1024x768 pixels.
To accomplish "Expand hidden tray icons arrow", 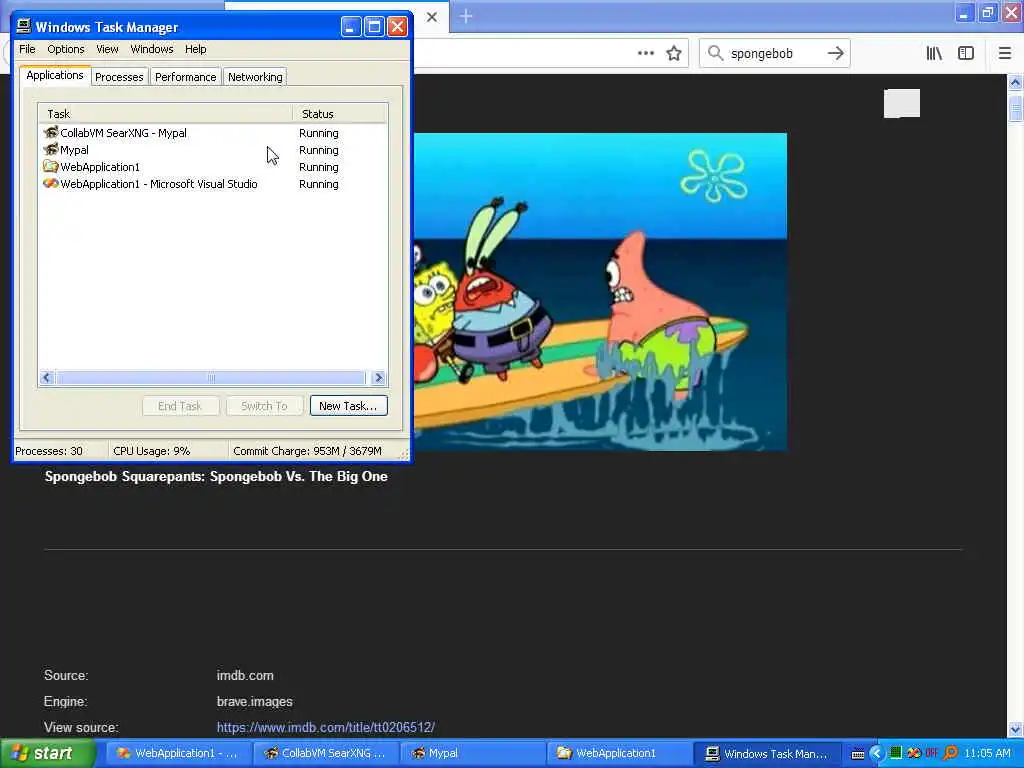I will point(877,753).
